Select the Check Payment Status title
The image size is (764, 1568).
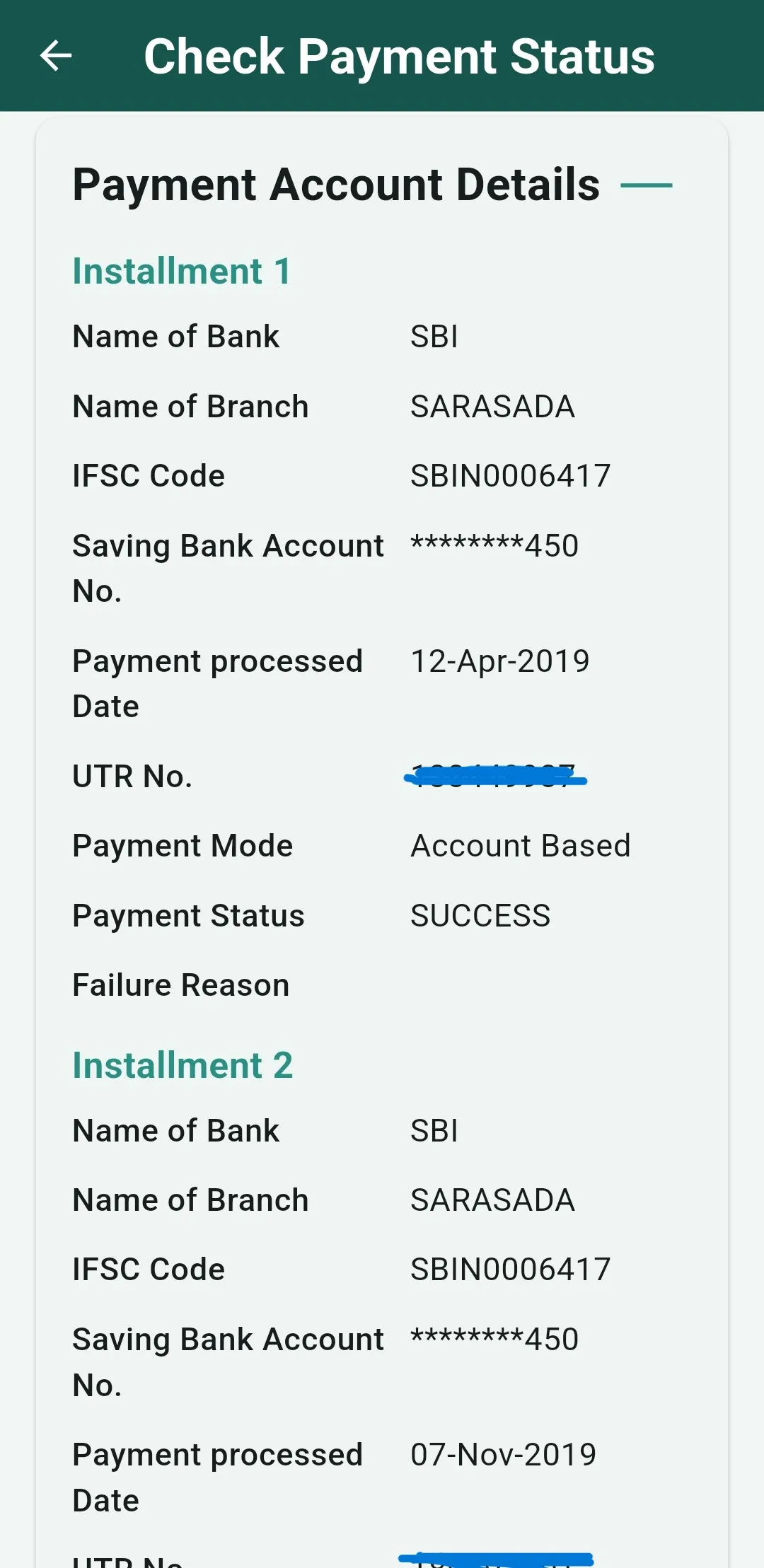(x=399, y=57)
